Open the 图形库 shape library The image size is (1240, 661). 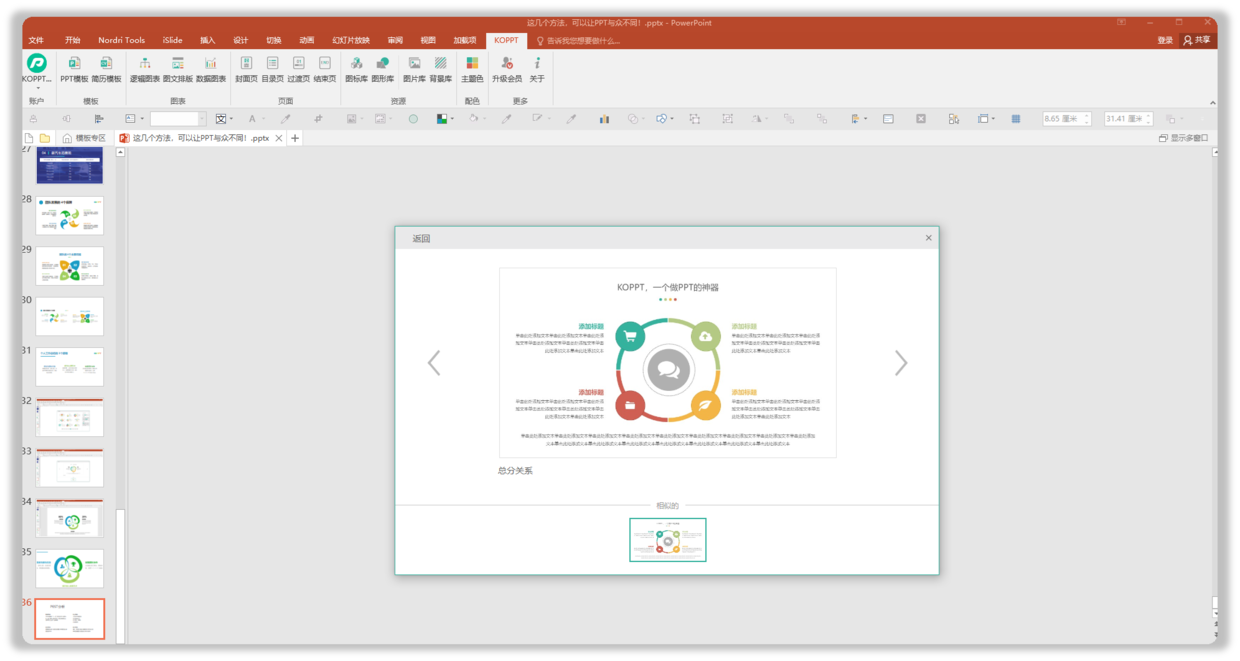383,68
